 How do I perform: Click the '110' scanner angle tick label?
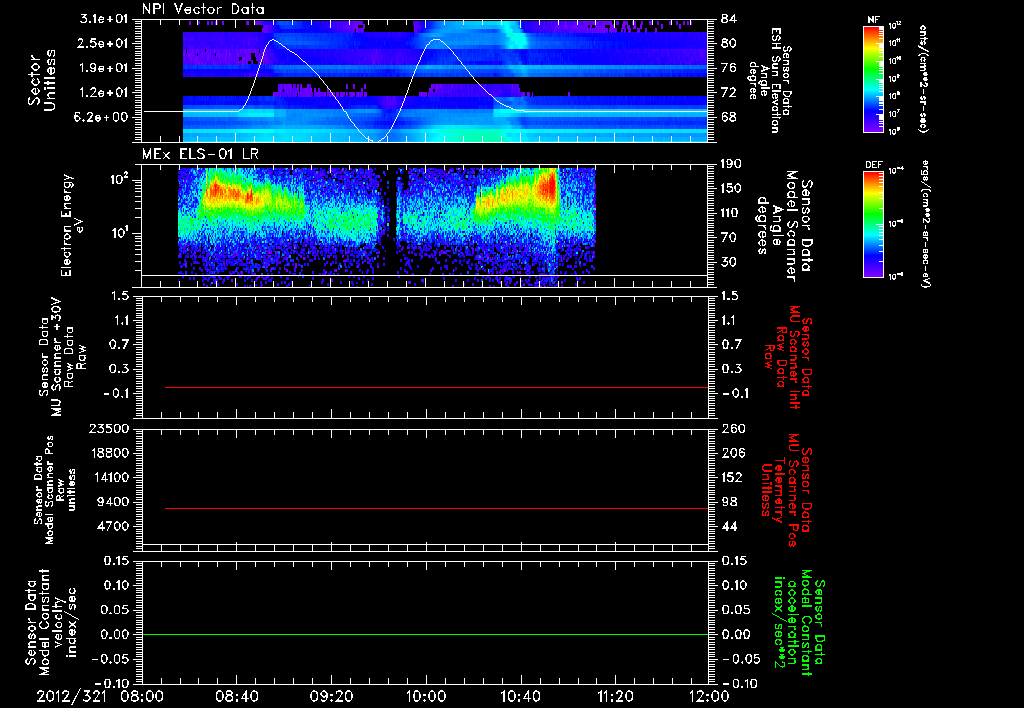tap(731, 213)
